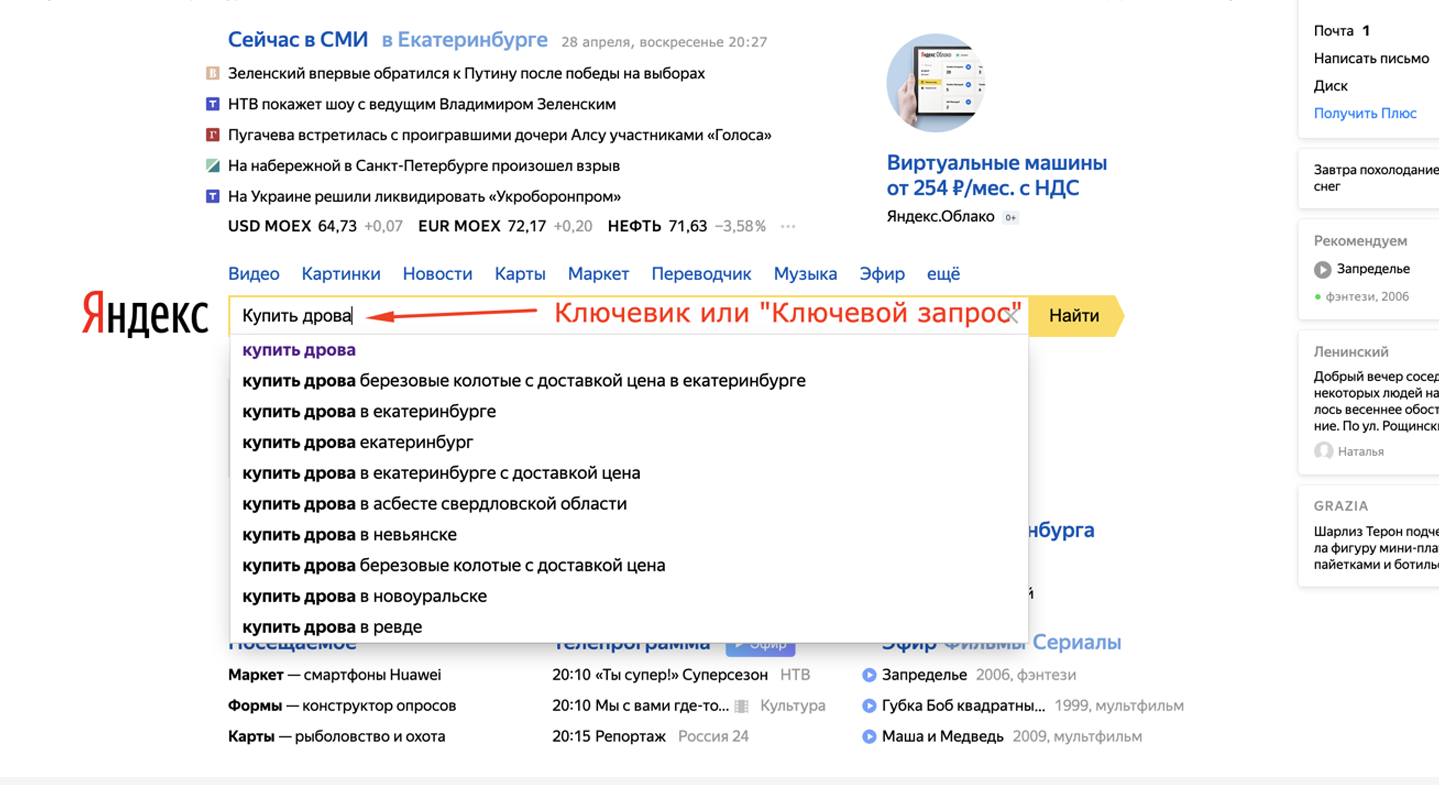1439x785 pixels.
Task: Open headline Пугачева встретилась с участниками Голоса
Action: (x=500, y=135)
